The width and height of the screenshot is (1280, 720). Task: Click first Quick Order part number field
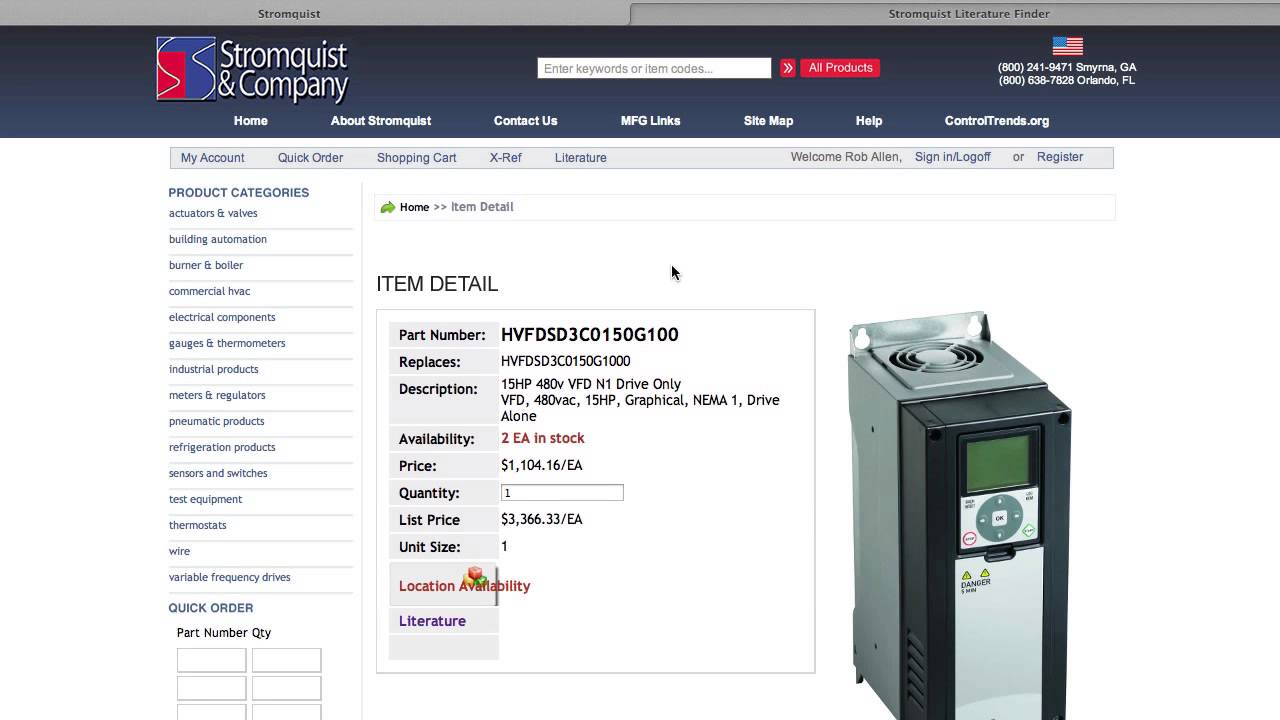(x=211, y=660)
